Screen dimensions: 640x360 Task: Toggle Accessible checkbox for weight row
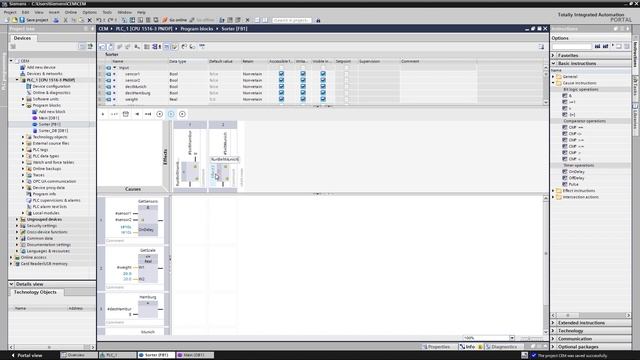click(x=281, y=99)
